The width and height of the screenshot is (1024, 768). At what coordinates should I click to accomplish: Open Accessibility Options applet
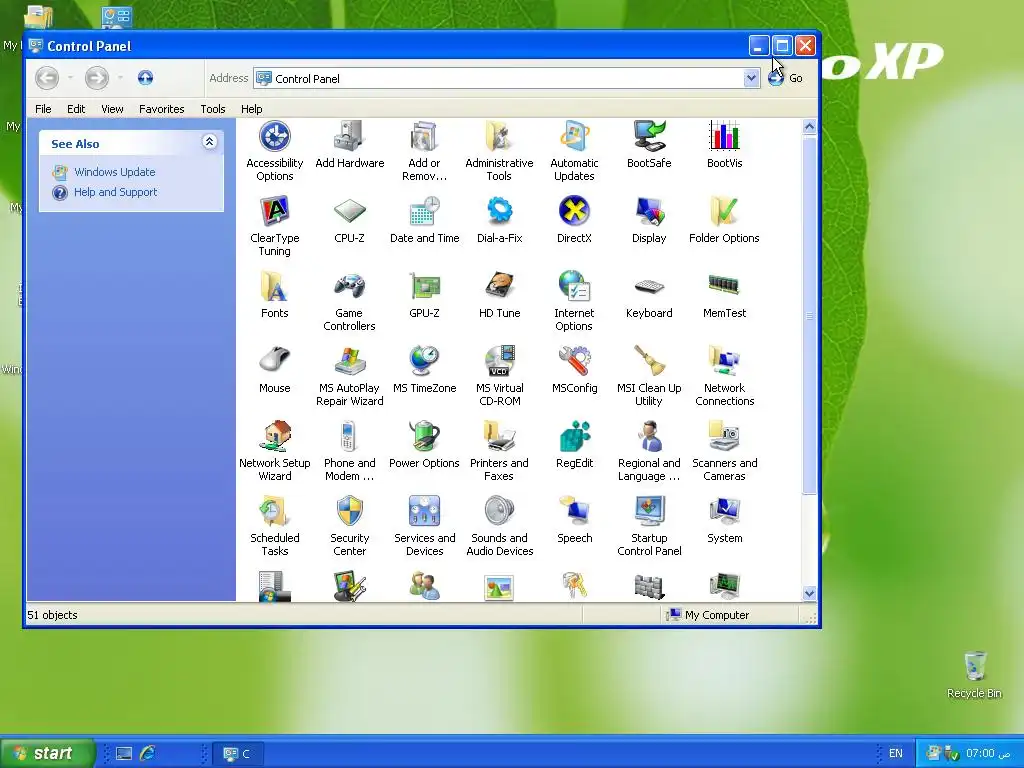274,151
